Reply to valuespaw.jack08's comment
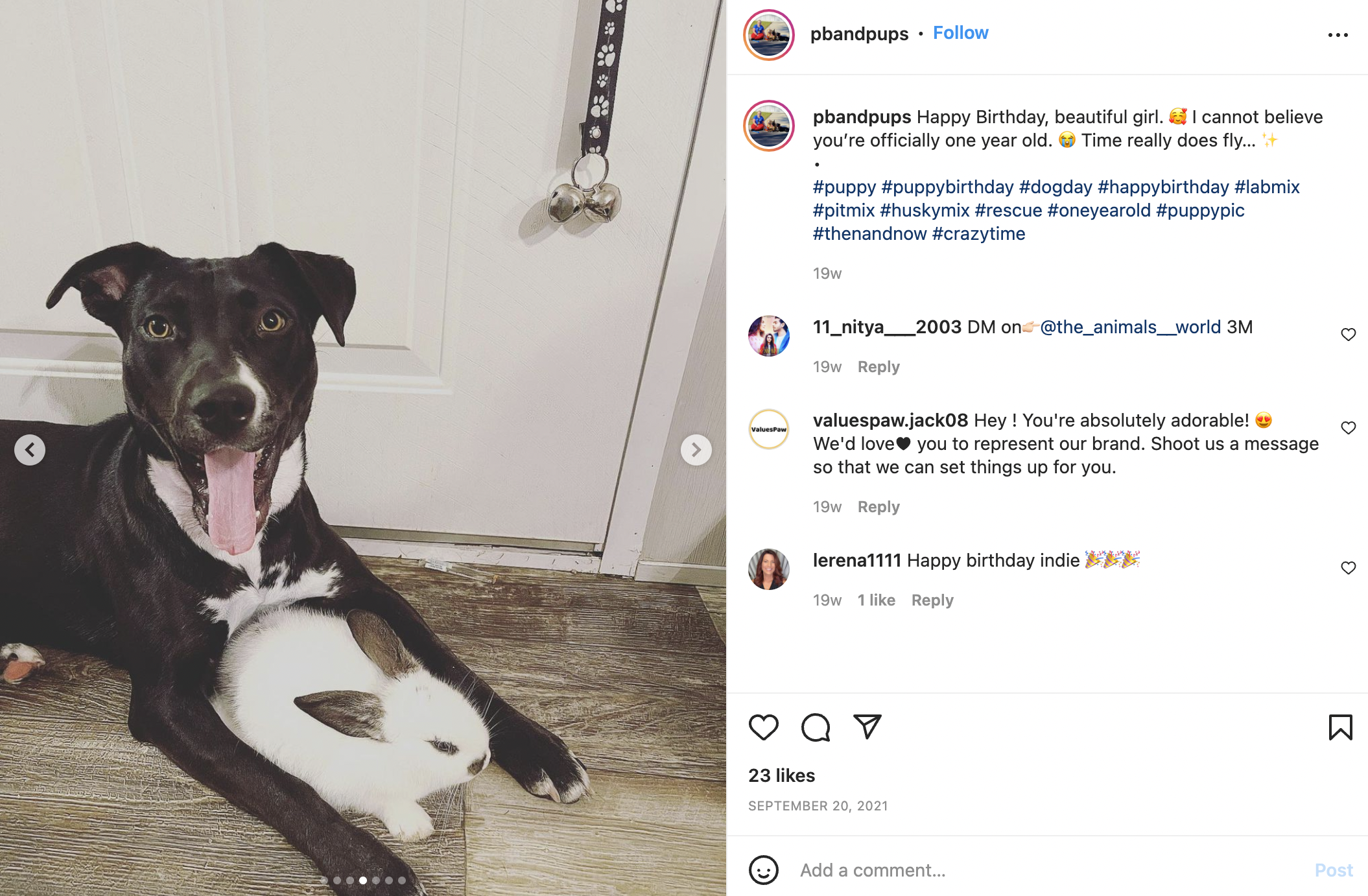This screenshot has height=896, width=1368. [879, 507]
